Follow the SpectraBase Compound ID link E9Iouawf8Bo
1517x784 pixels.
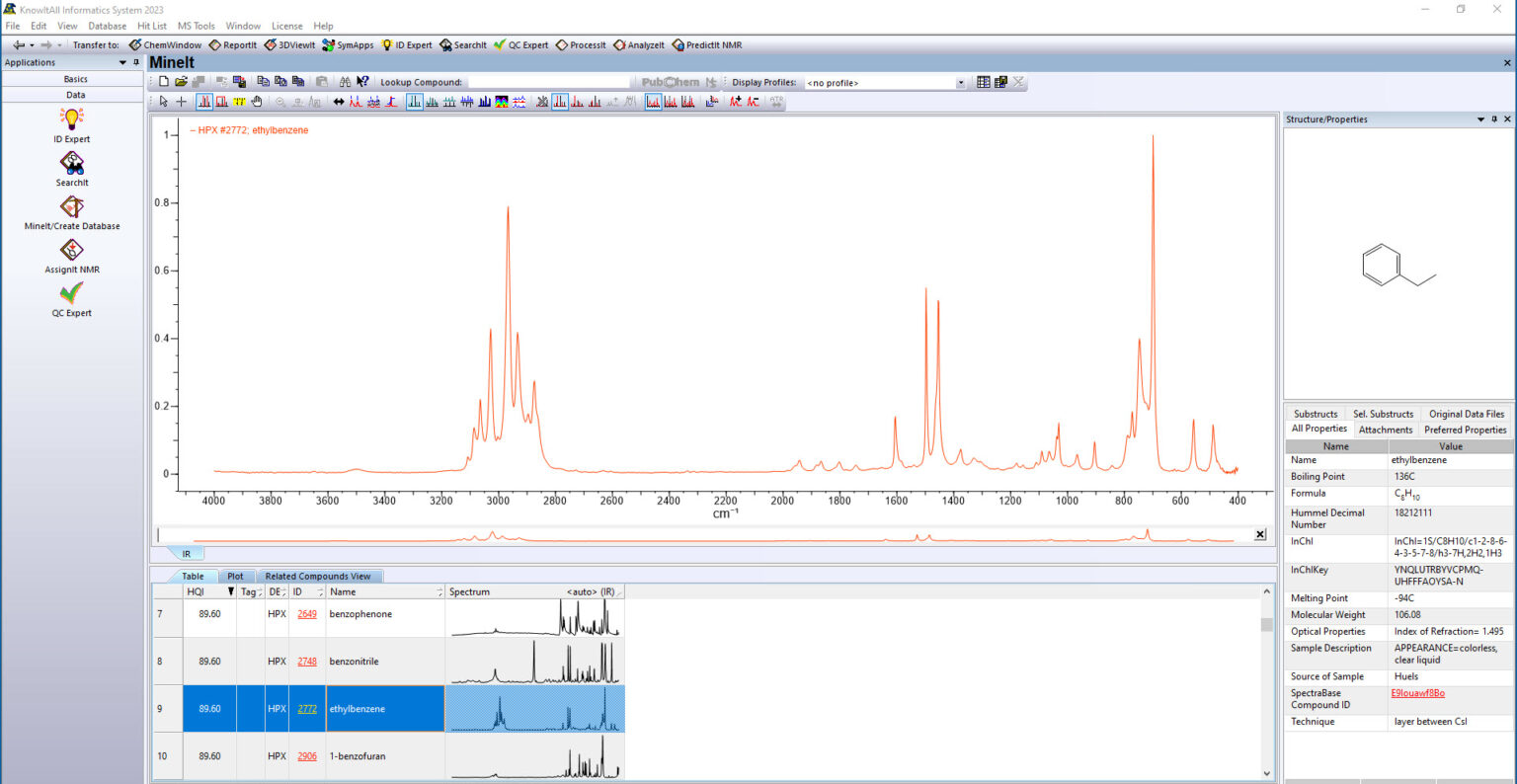click(1419, 693)
